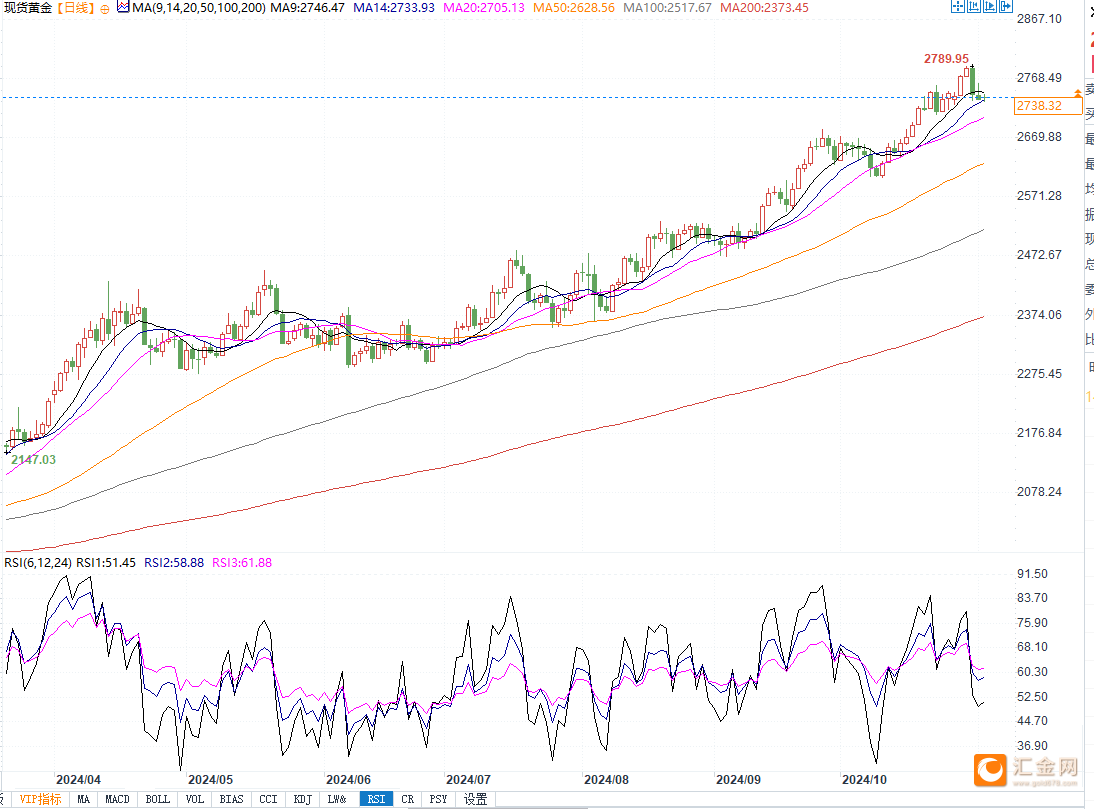Image resolution: width=1094 pixels, height=809 pixels.
Task: Click the 2472.67 price axis label
Action: tap(1040, 255)
